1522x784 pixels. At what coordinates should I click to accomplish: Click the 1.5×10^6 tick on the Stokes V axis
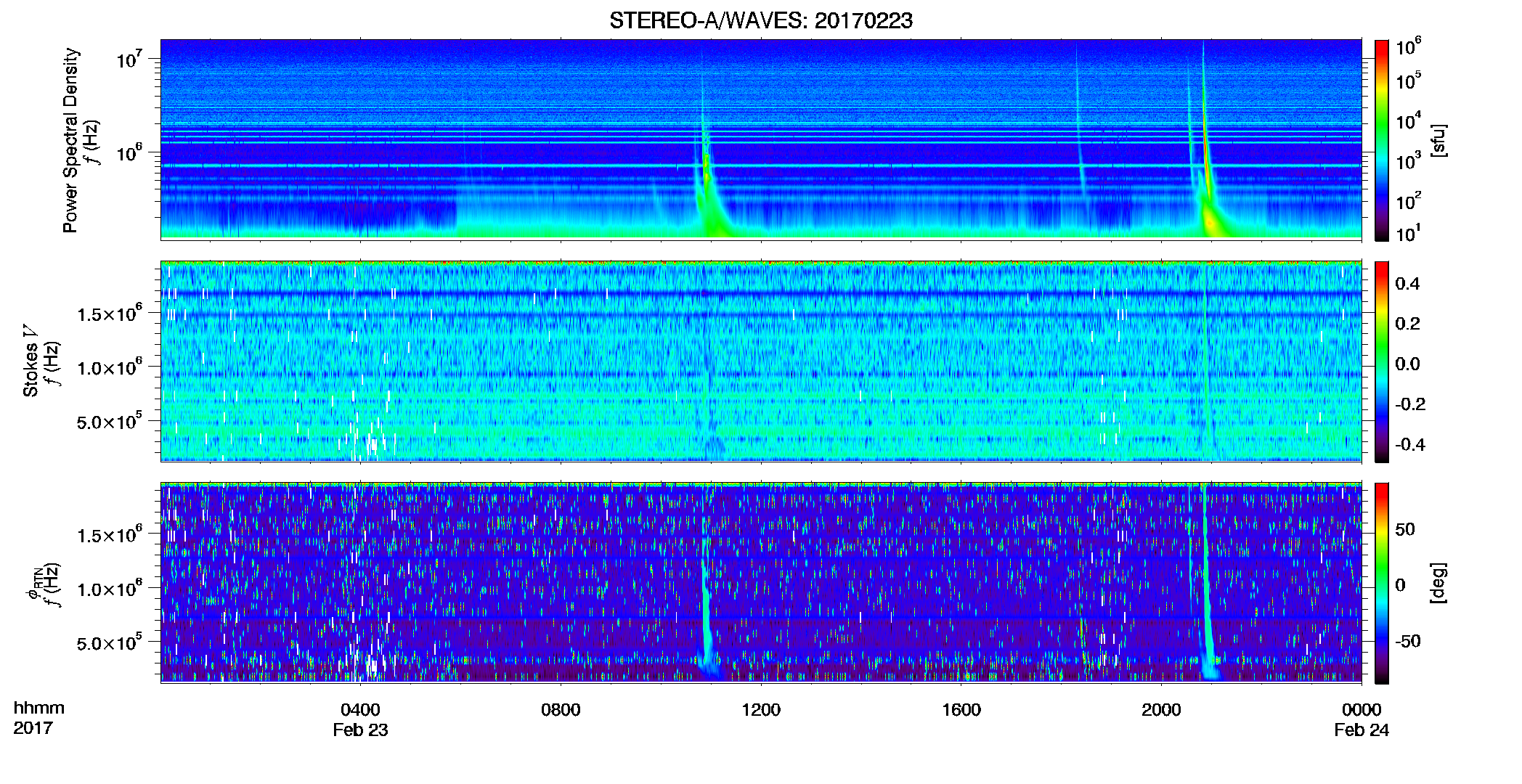point(109,314)
